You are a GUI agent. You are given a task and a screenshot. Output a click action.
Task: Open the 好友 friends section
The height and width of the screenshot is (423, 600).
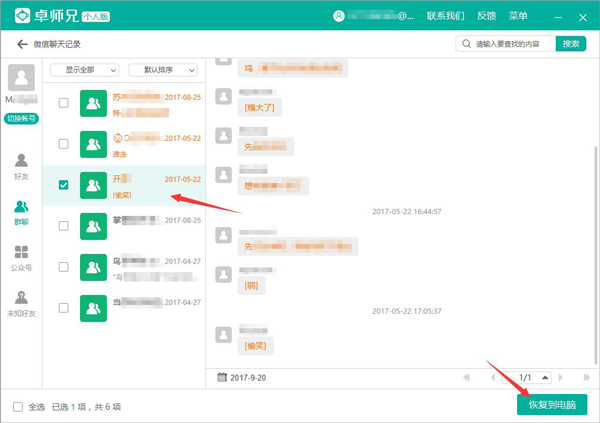[21, 167]
